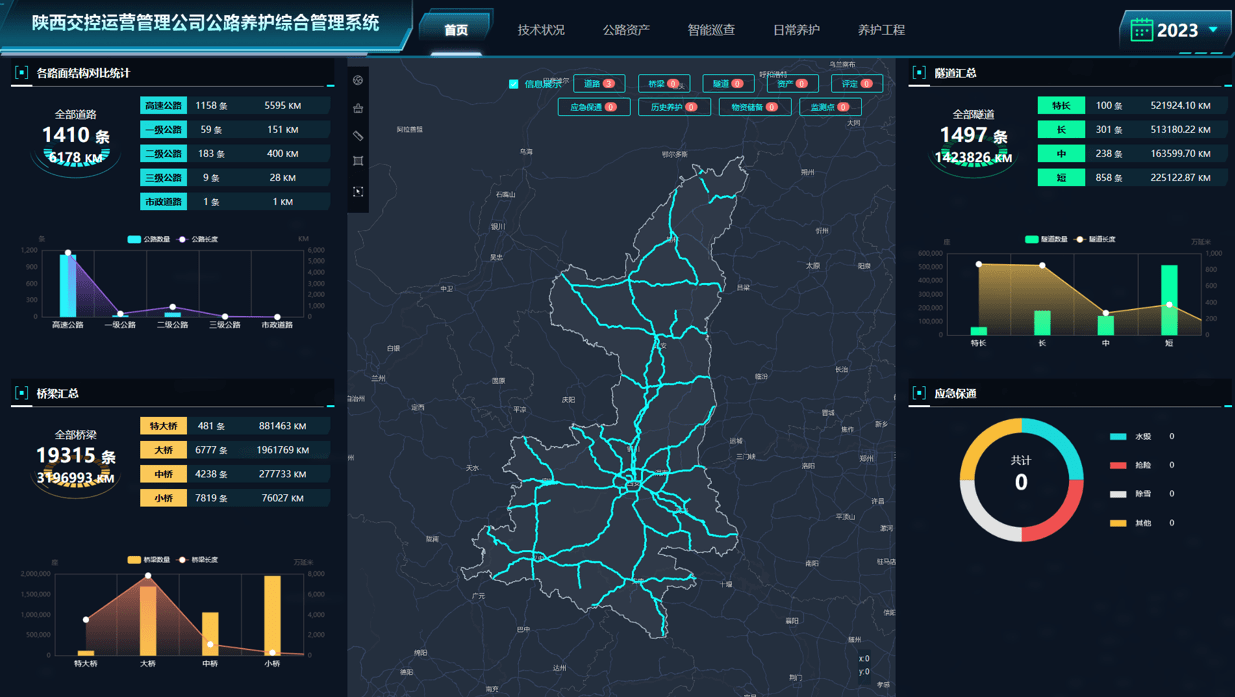Screen dimensions: 1235x697
Task: Click the basemap globe icon in map toolbar
Action: [358, 80]
